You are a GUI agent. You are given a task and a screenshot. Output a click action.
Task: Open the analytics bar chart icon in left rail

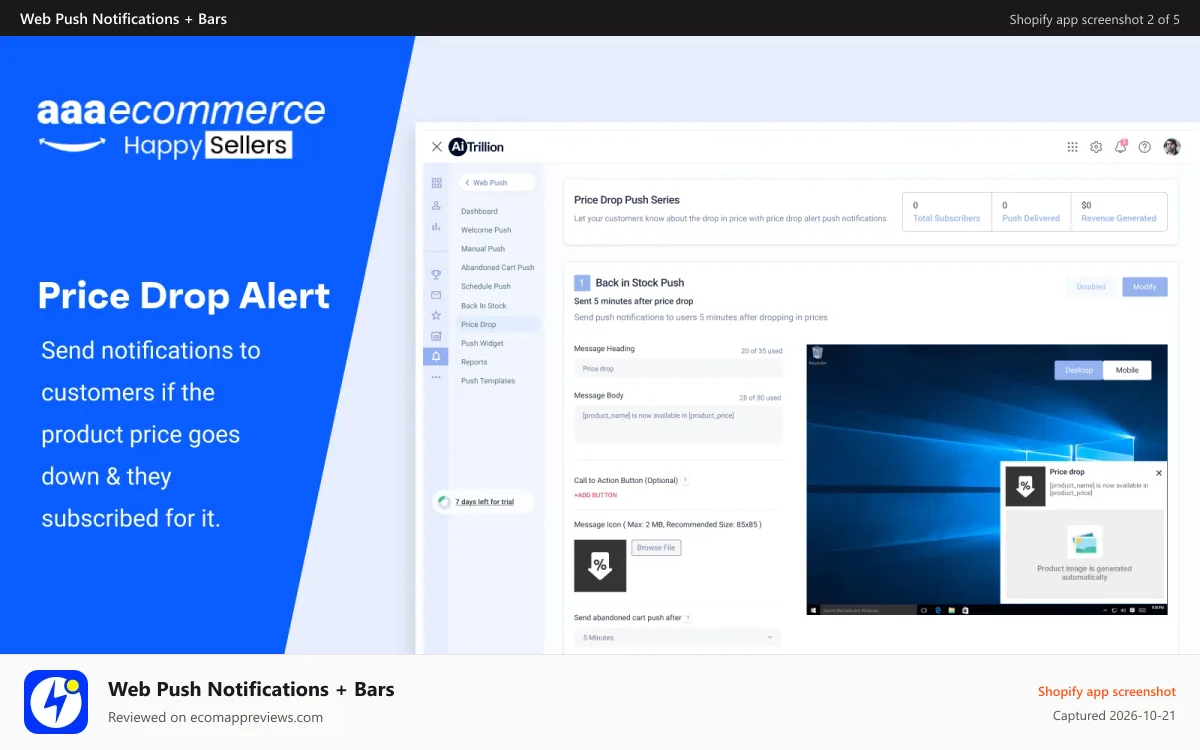(x=436, y=227)
